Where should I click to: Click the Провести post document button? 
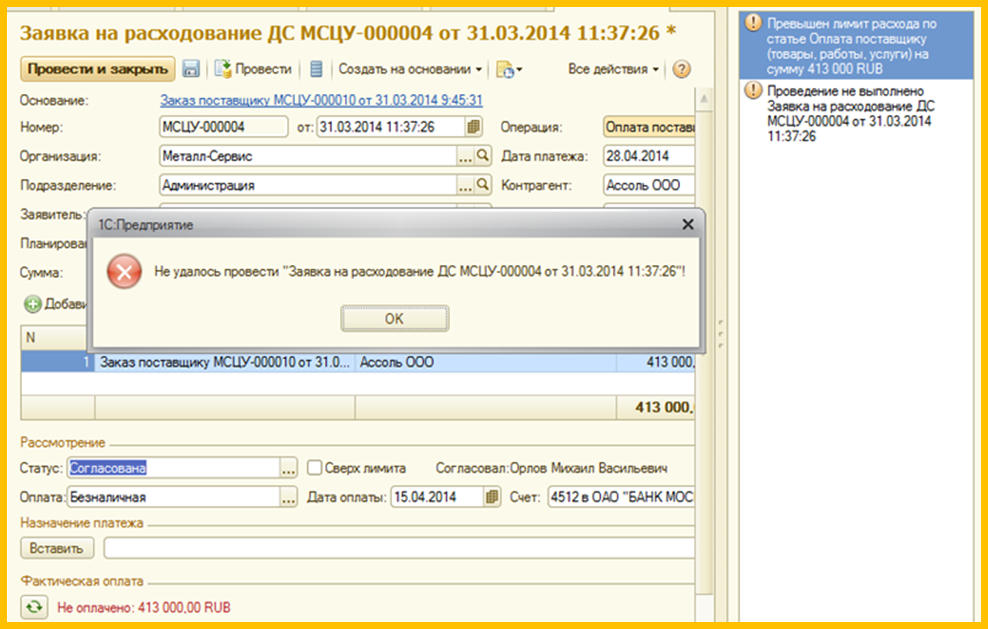253,69
